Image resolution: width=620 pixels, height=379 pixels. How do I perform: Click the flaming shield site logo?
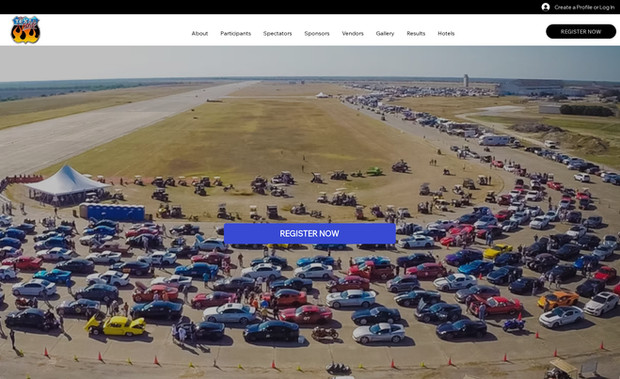pos(25,30)
